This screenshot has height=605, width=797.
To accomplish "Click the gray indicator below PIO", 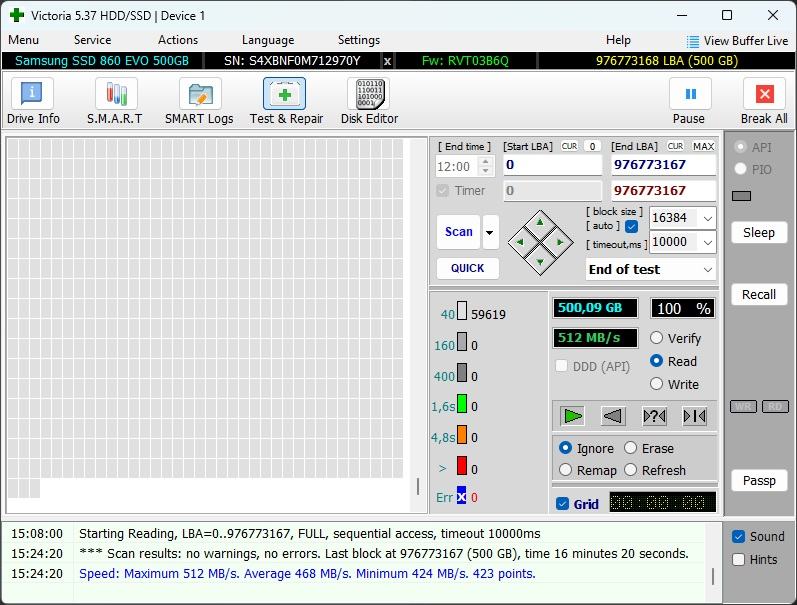I will coord(741,196).
